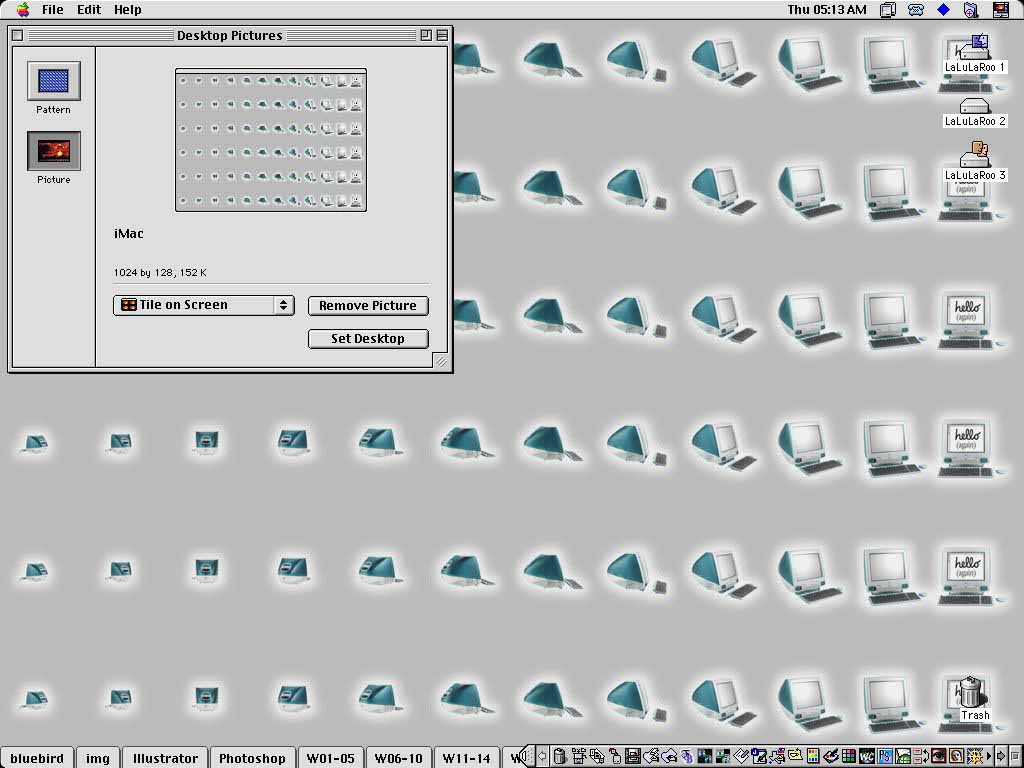Click the paintbrush palette Control Strip module
This screenshot has width=1024, height=768.
click(x=830, y=756)
